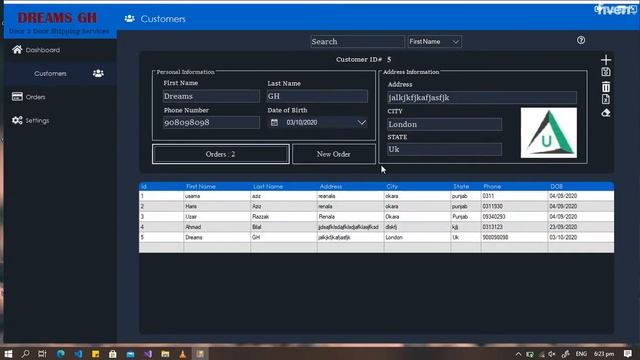Open File Explorer from taskbar
This screenshot has height=360, width=640.
tap(165, 354)
